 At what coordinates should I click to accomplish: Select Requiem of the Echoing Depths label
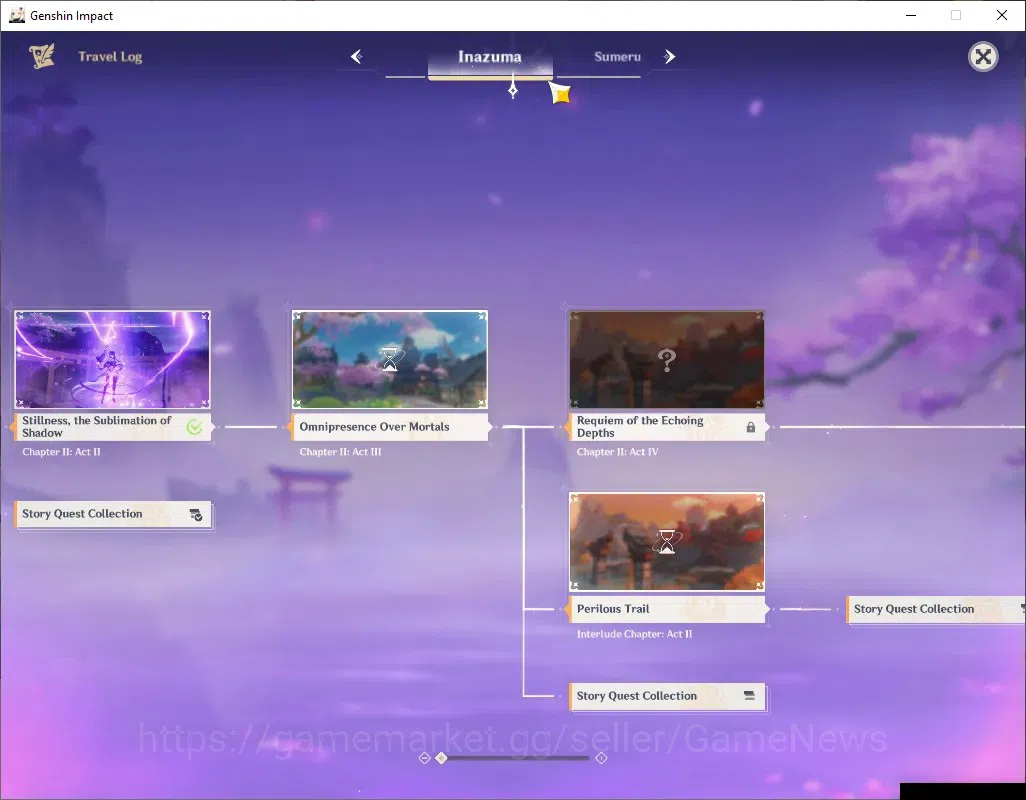[666, 426]
